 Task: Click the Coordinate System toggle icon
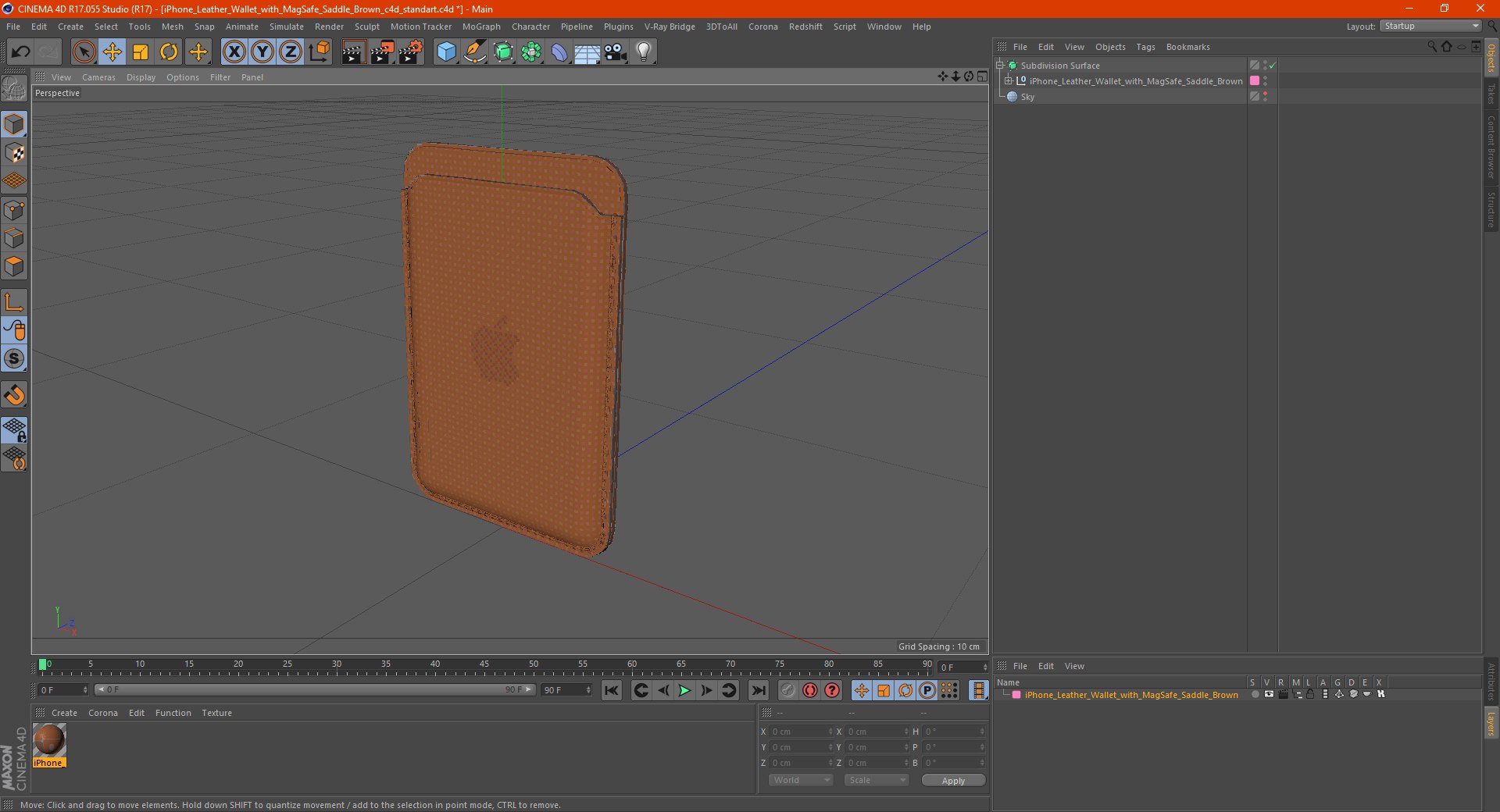[319, 52]
